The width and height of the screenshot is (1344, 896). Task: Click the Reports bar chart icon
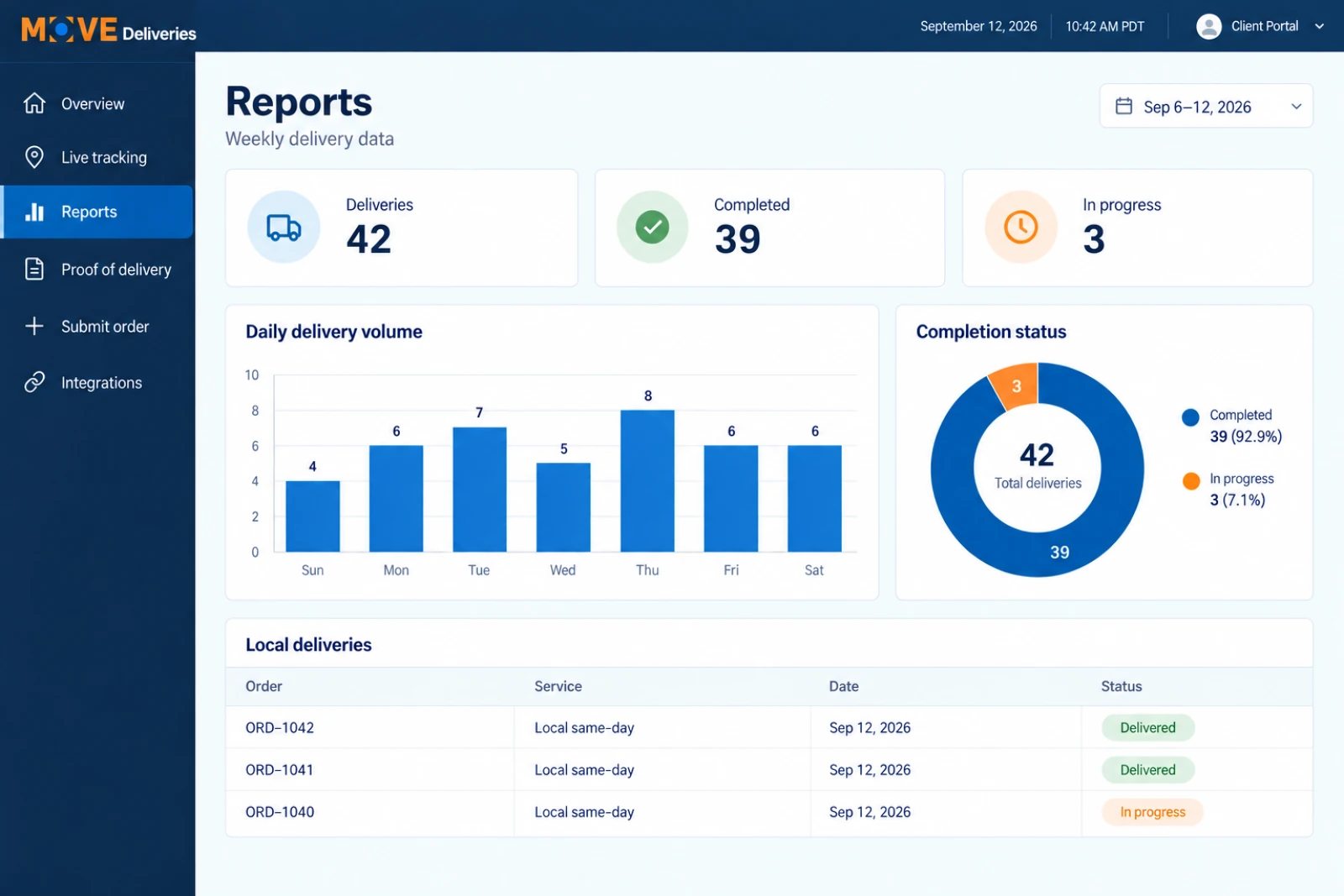(34, 212)
